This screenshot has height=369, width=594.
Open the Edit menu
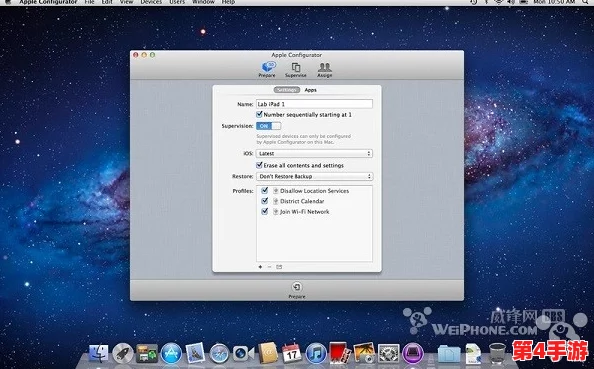point(107,2)
